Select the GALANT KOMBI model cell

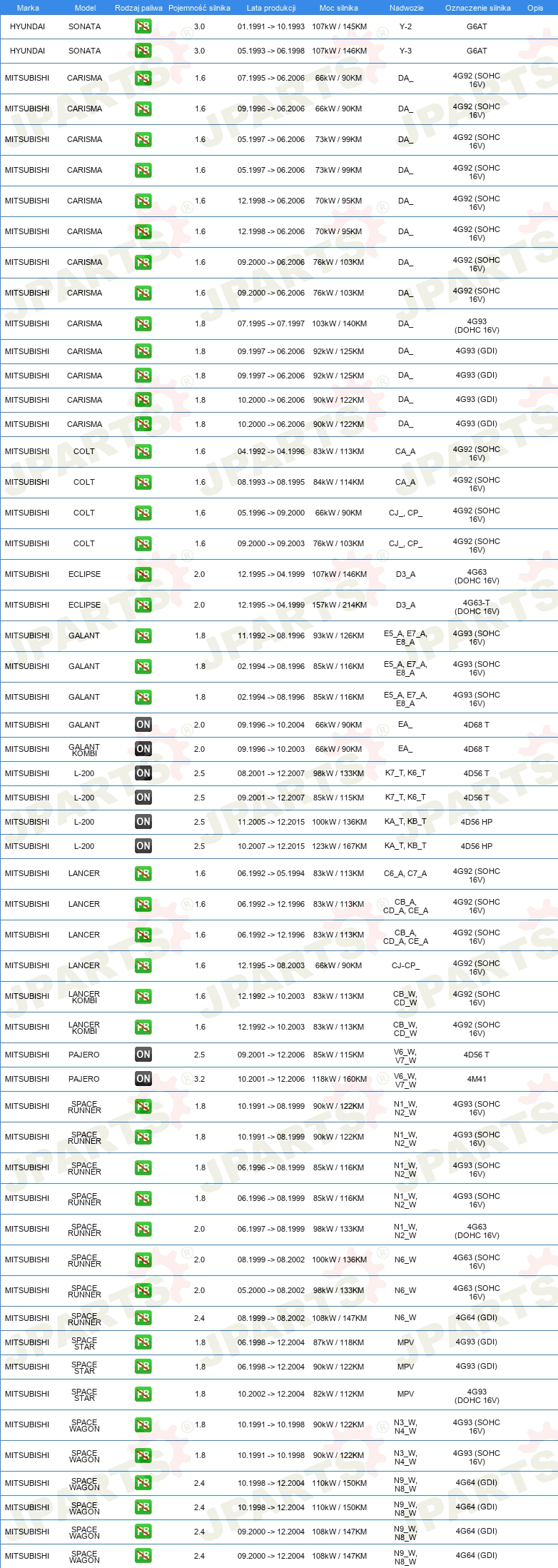click(84, 750)
